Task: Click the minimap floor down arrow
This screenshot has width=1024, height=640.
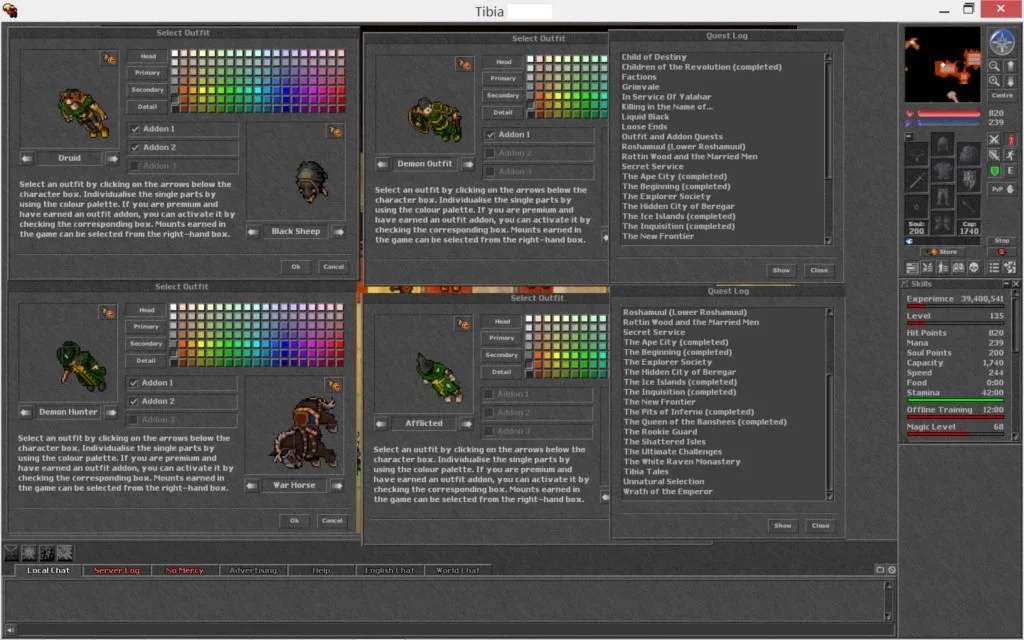Action: point(1010,81)
